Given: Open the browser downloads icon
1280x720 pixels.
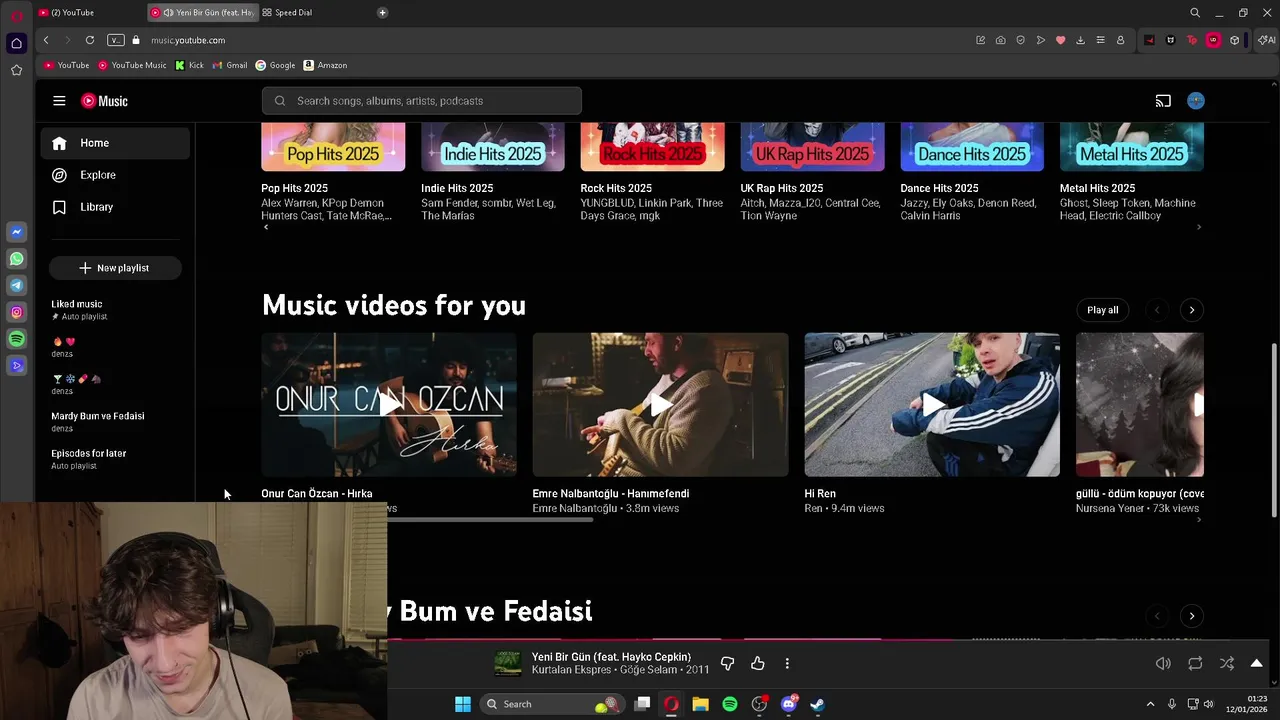Looking at the screenshot, I should click(1080, 40).
